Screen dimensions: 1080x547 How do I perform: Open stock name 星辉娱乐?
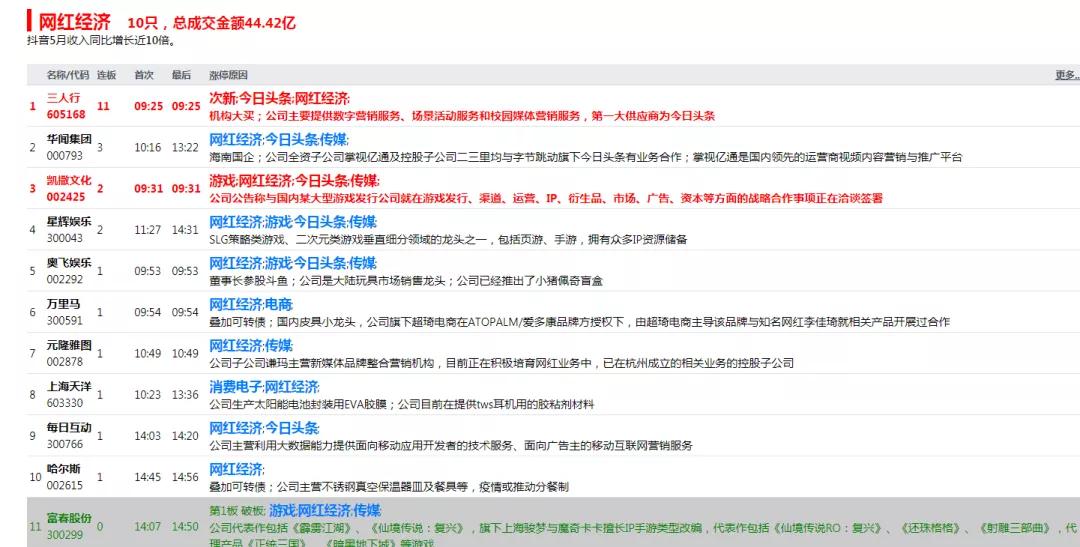click(69, 222)
